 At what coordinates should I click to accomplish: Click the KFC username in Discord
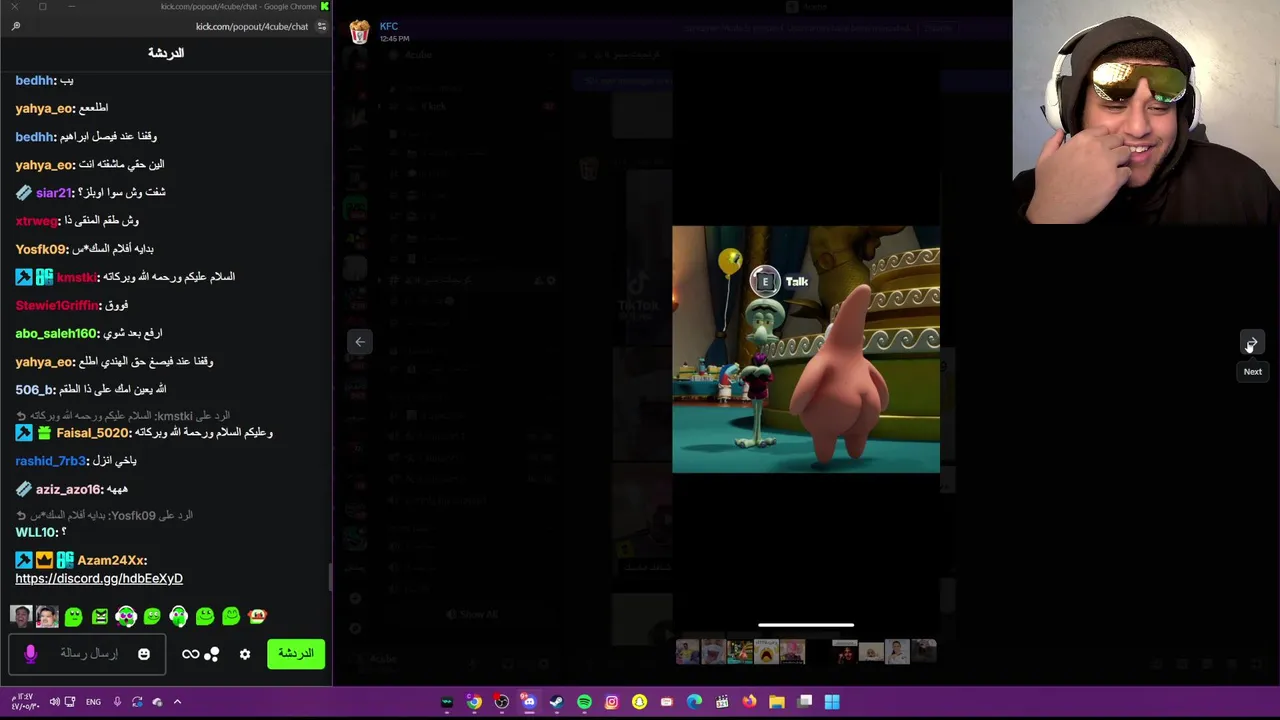[x=389, y=26]
